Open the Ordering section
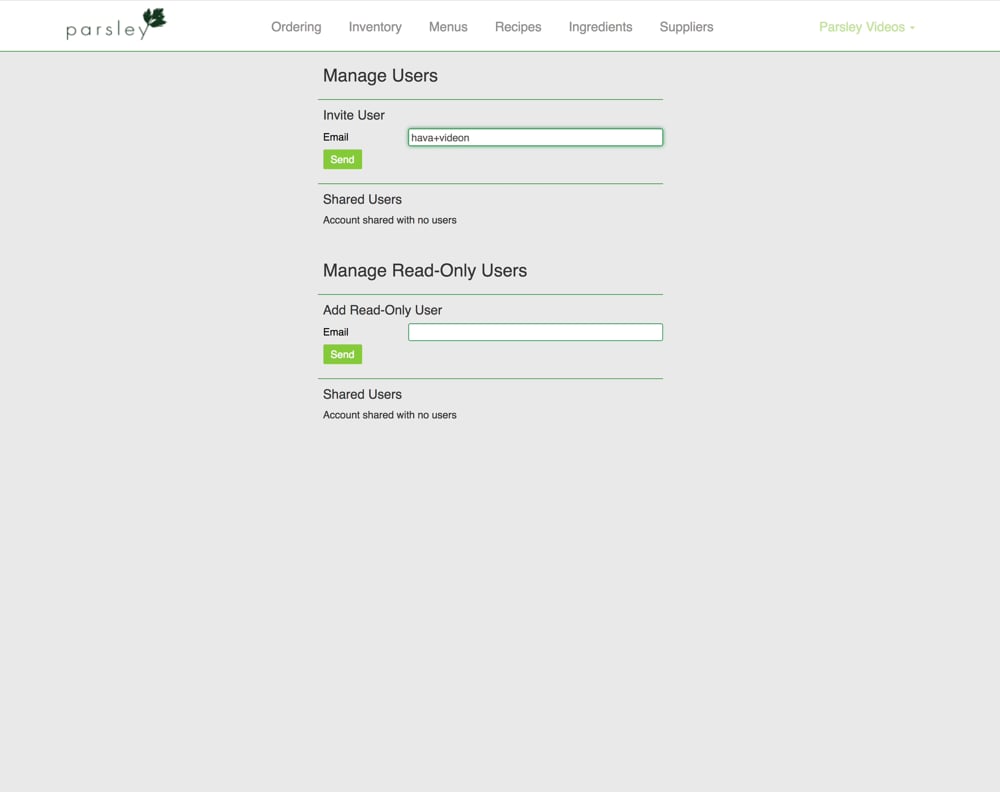 [296, 27]
